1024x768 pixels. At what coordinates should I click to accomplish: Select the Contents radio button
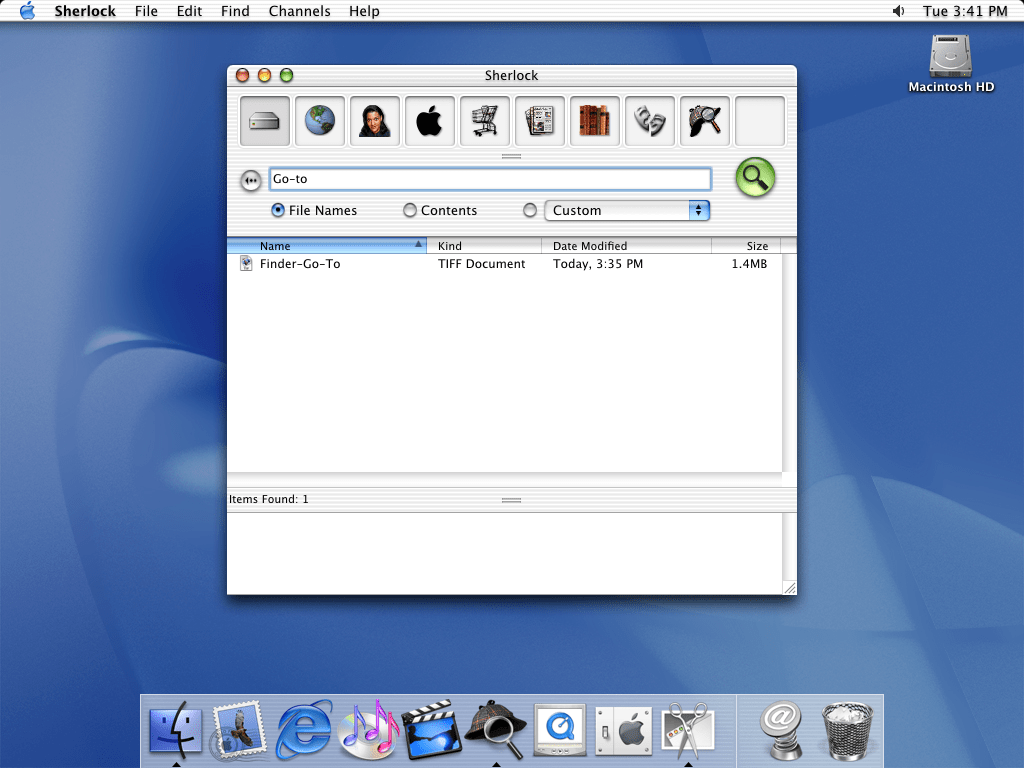(410, 211)
